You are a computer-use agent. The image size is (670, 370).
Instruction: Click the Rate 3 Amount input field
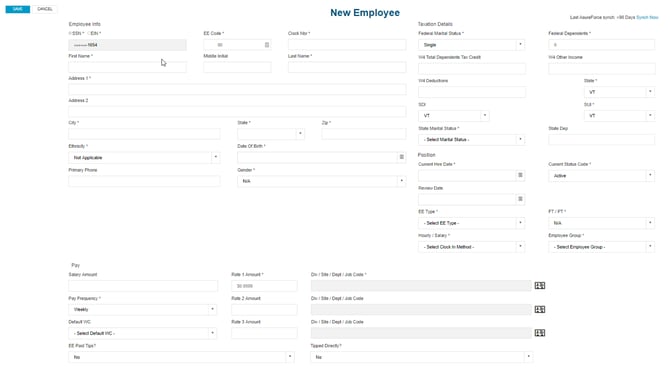264,333
